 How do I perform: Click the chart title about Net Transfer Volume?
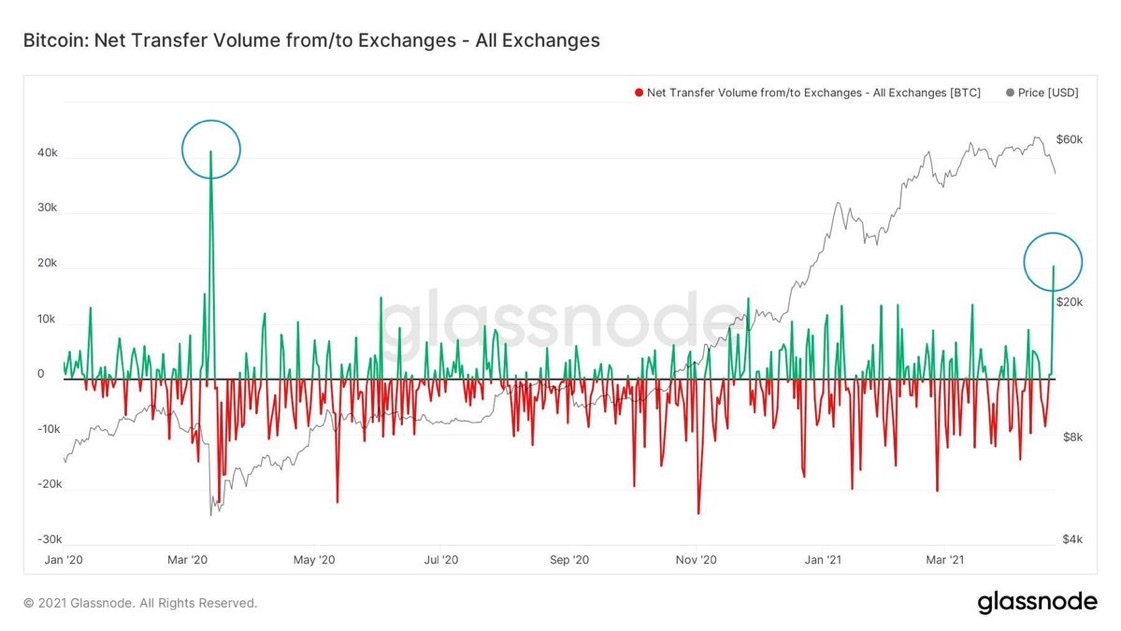(x=311, y=41)
